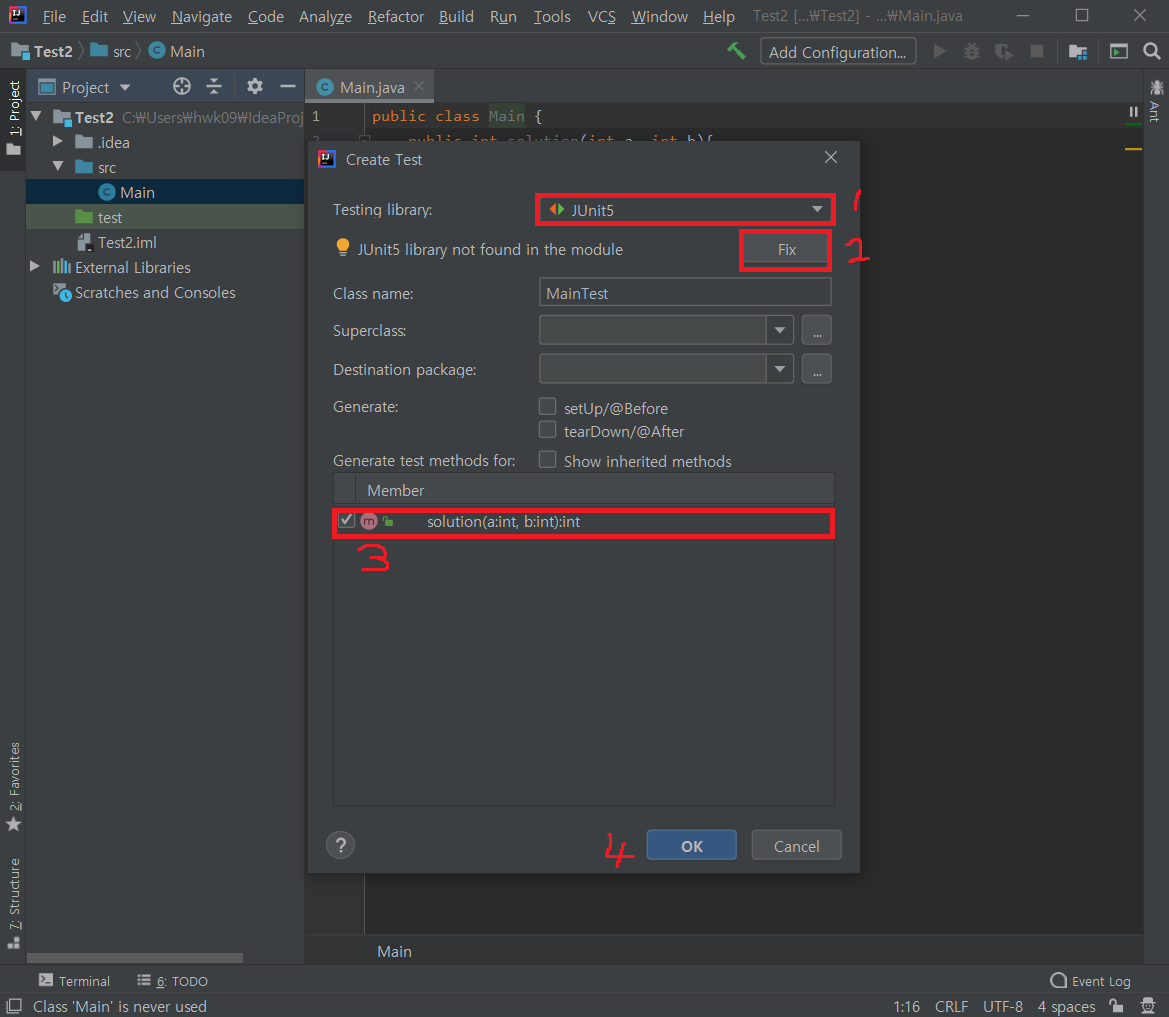The width and height of the screenshot is (1169, 1017).
Task: Click the highlighting level pause icon in editor
Action: 1133,112
